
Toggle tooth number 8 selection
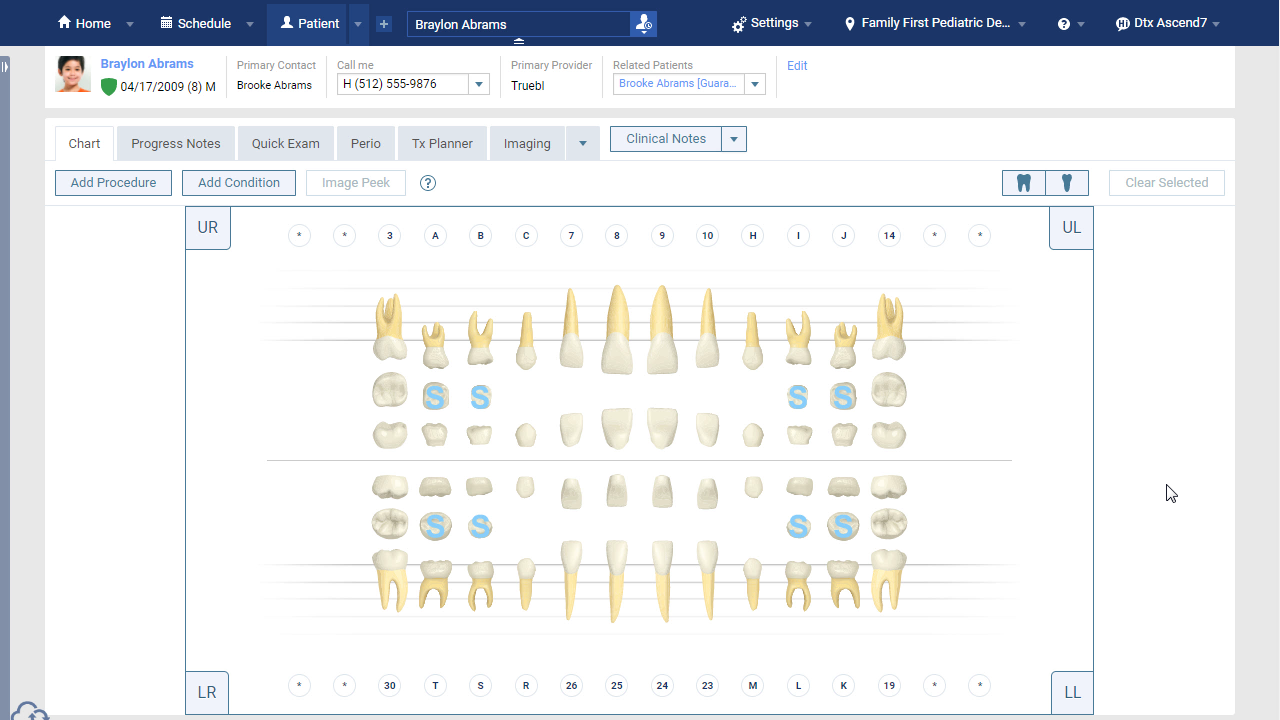(617, 236)
